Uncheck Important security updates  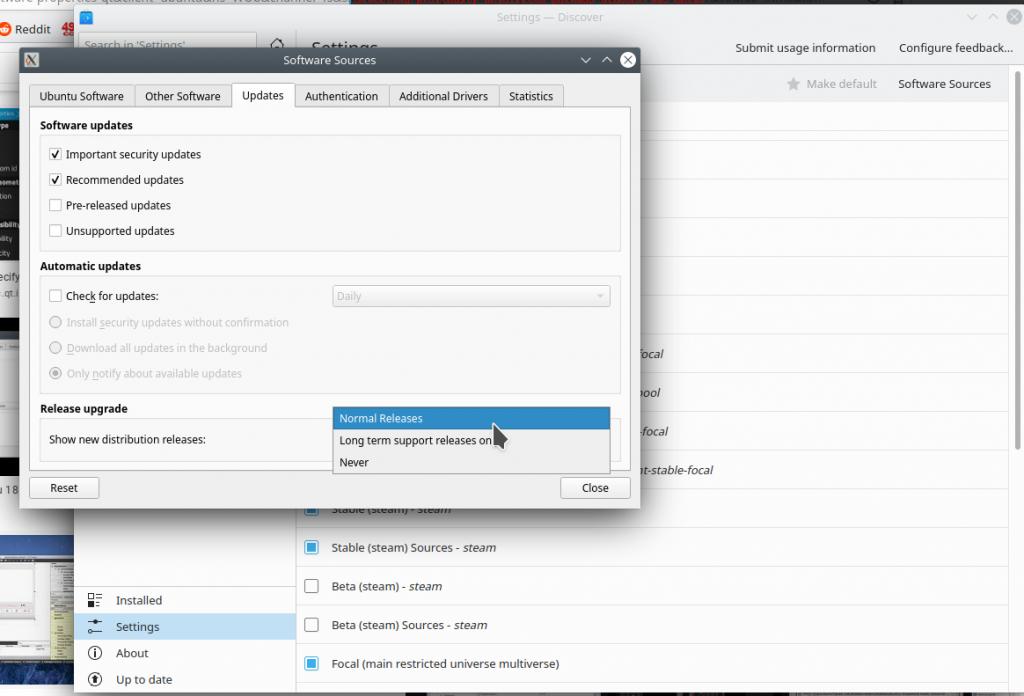[55, 155]
